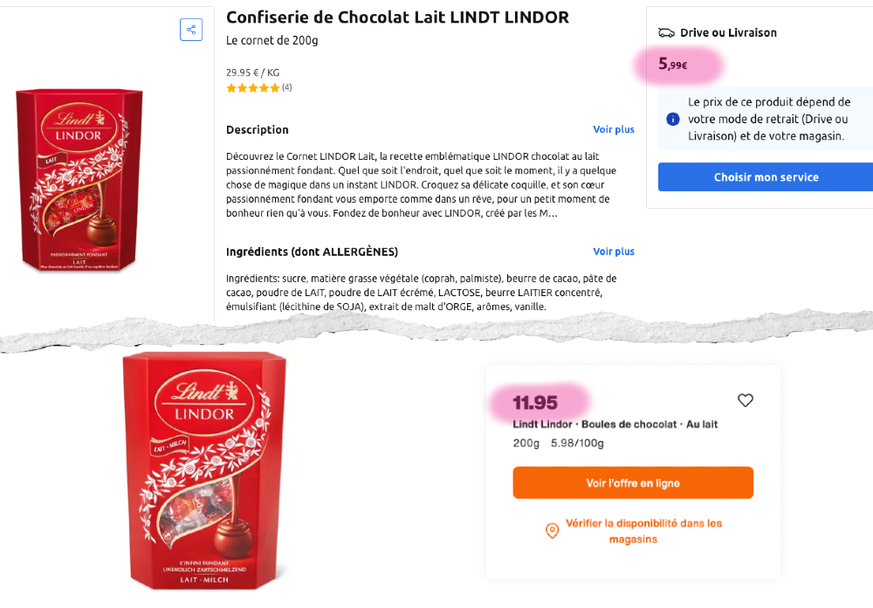Click the share icon above the product image
Screen dimensions: 873x608
(191, 30)
